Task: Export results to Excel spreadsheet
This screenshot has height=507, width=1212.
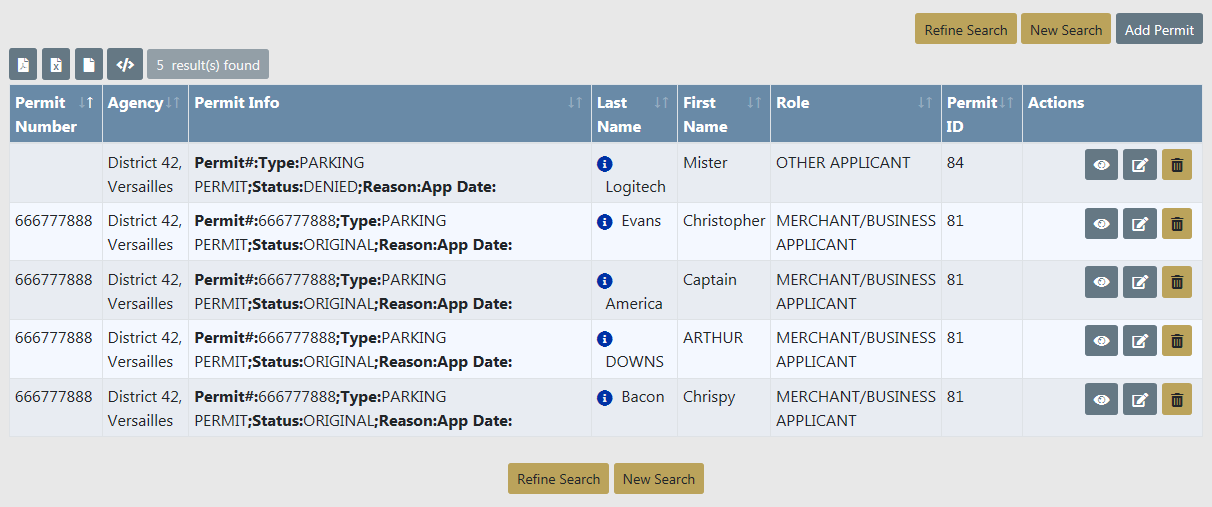Action: 56,65
